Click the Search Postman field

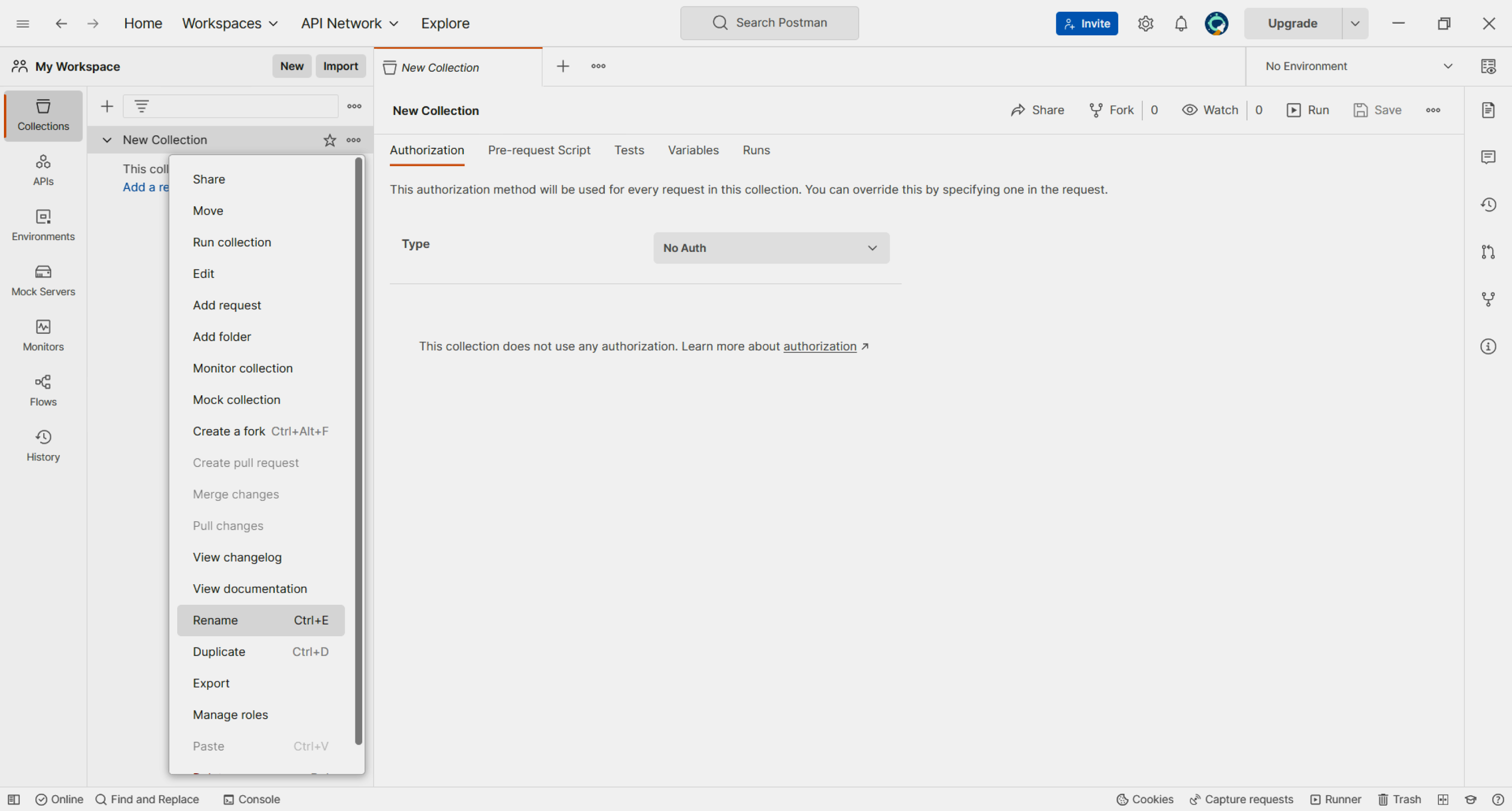pos(769,23)
